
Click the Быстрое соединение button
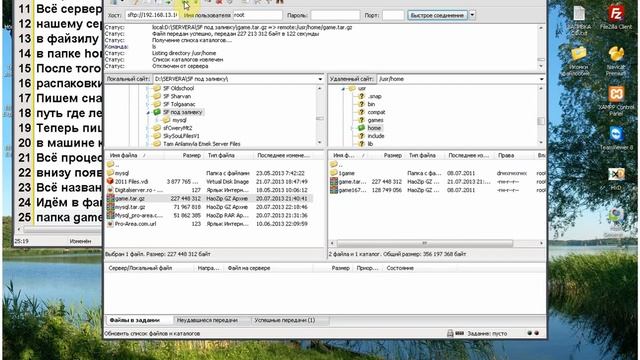[x=437, y=15]
